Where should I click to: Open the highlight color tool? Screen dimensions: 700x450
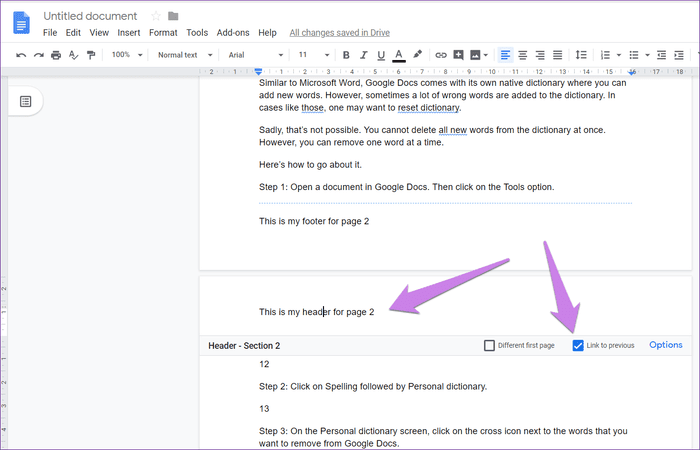click(x=417, y=54)
